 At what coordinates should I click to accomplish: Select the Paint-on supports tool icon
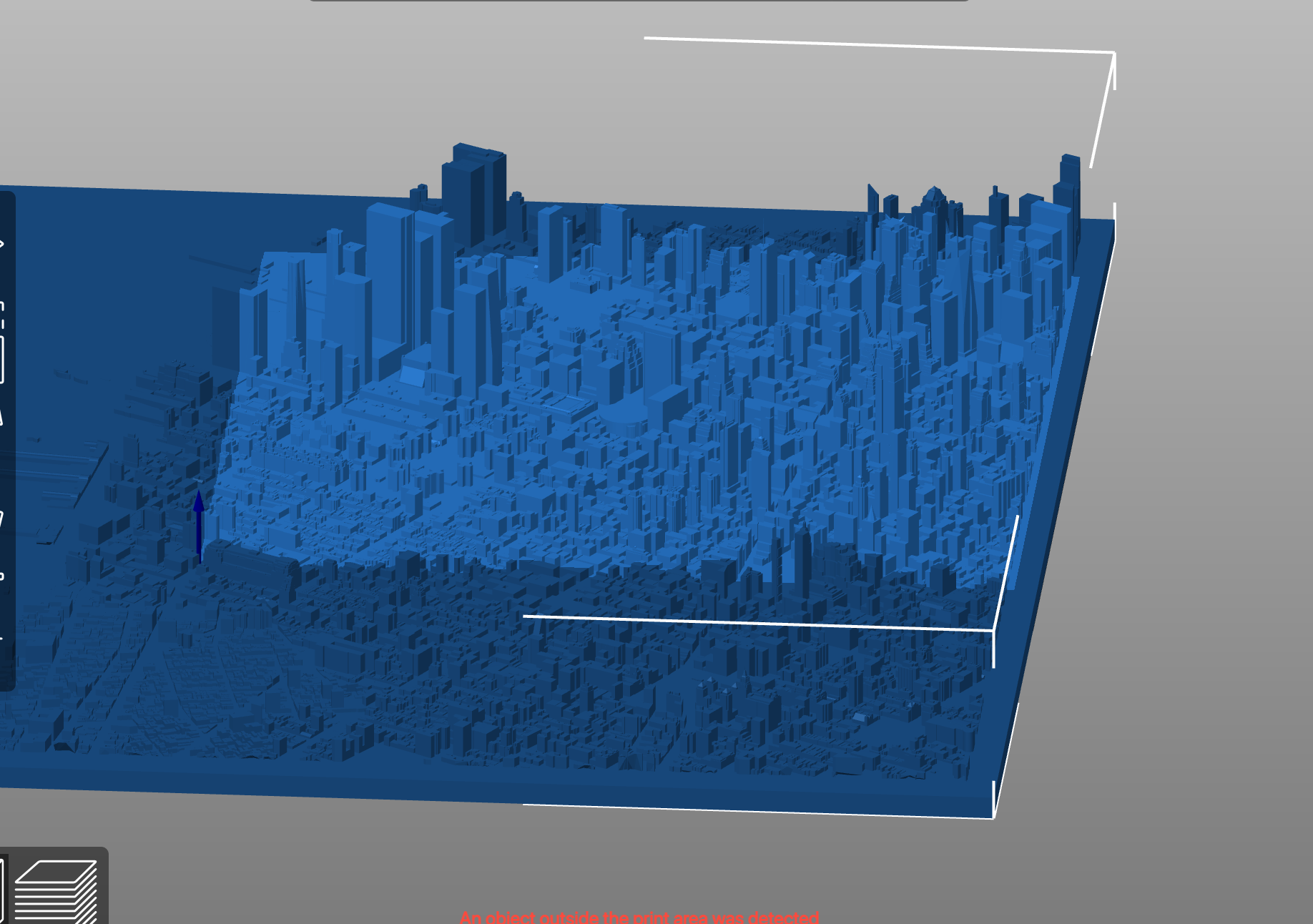click(x=2, y=576)
